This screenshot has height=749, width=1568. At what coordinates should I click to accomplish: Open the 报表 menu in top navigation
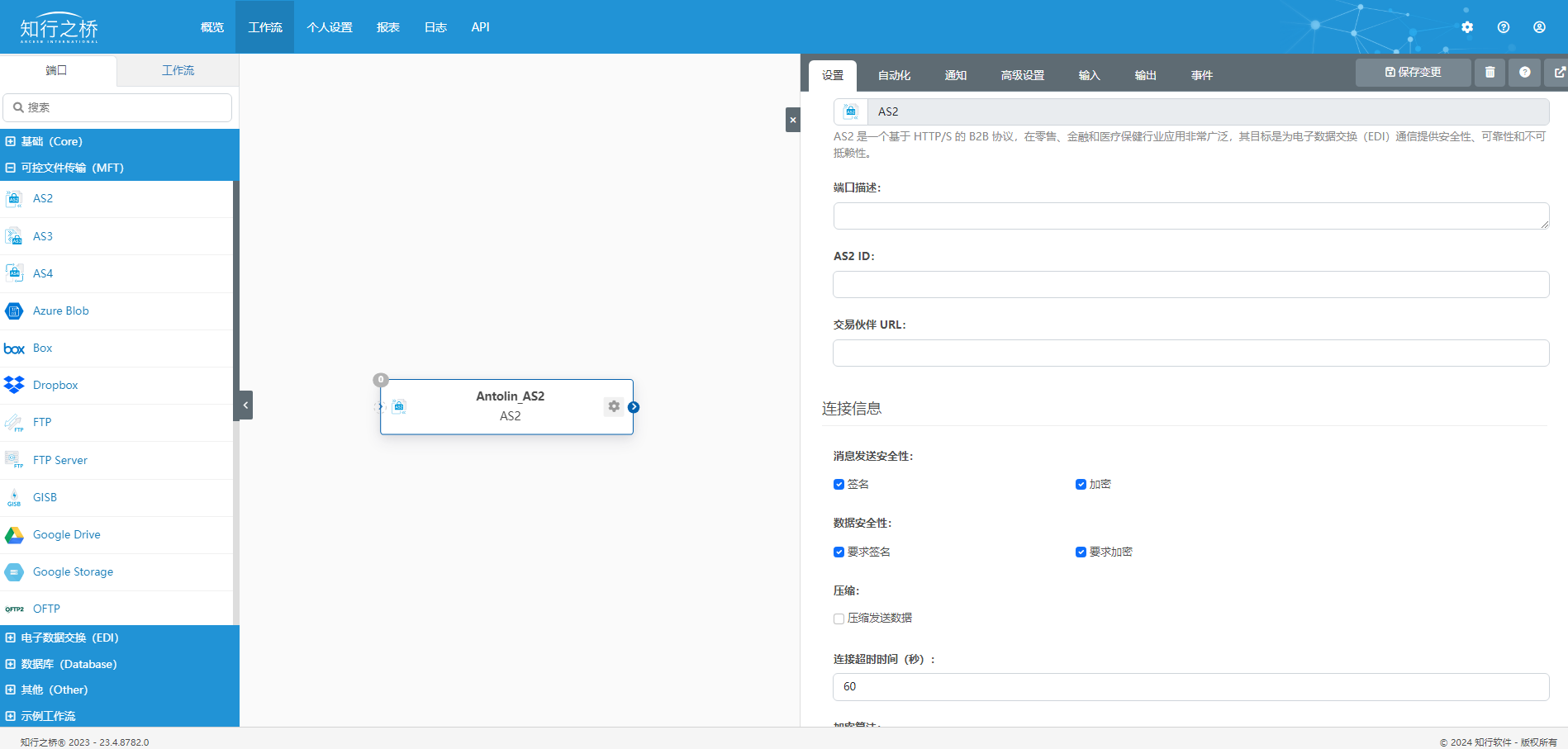388,27
